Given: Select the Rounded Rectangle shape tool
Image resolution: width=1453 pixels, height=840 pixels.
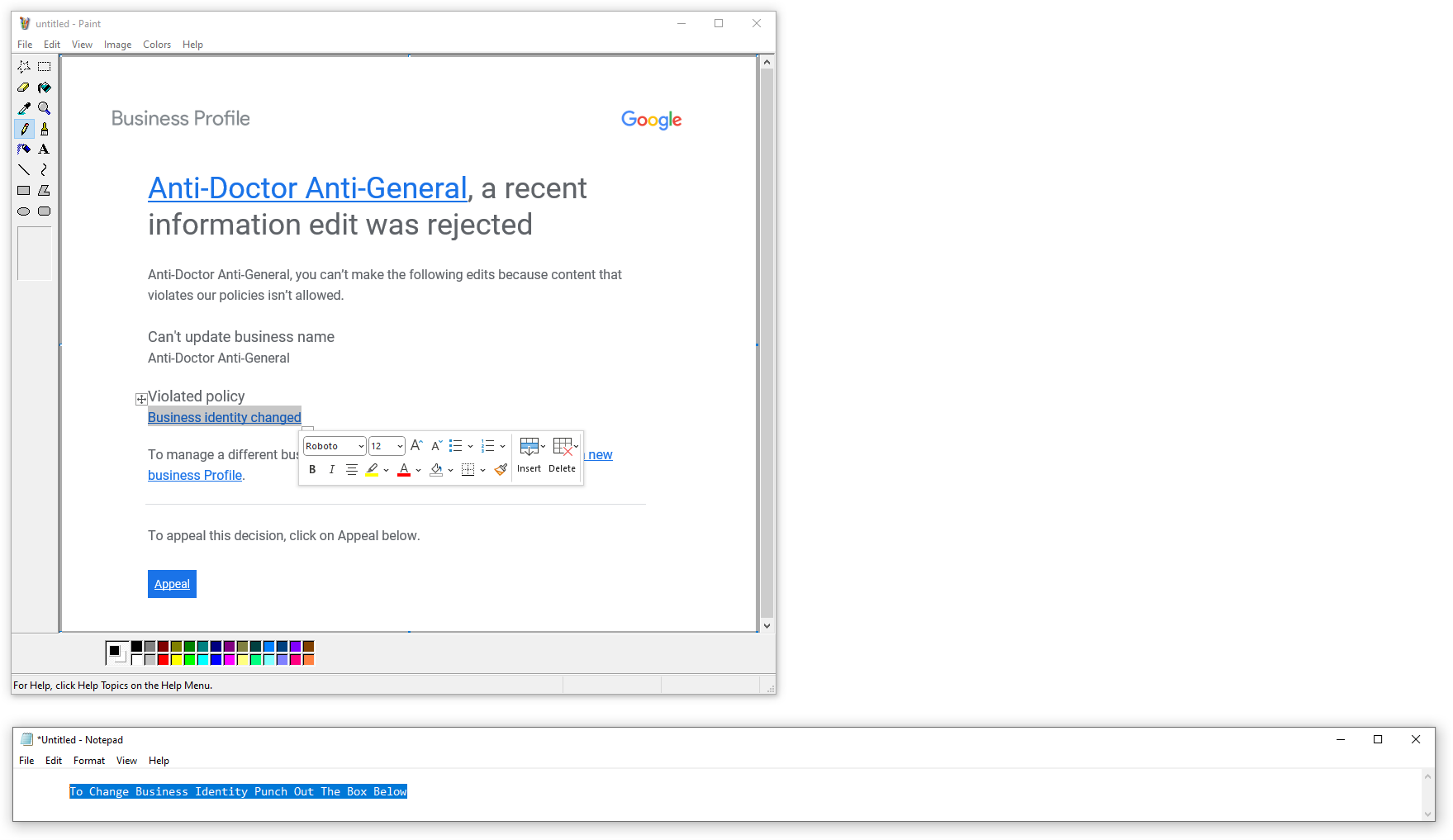Looking at the screenshot, I should (x=45, y=211).
